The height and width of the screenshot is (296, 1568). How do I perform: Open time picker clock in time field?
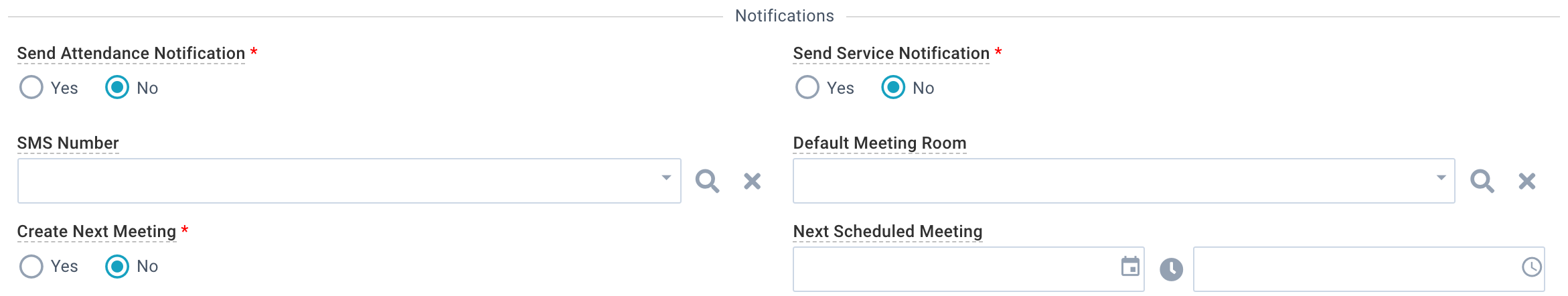coord(1531,267)
